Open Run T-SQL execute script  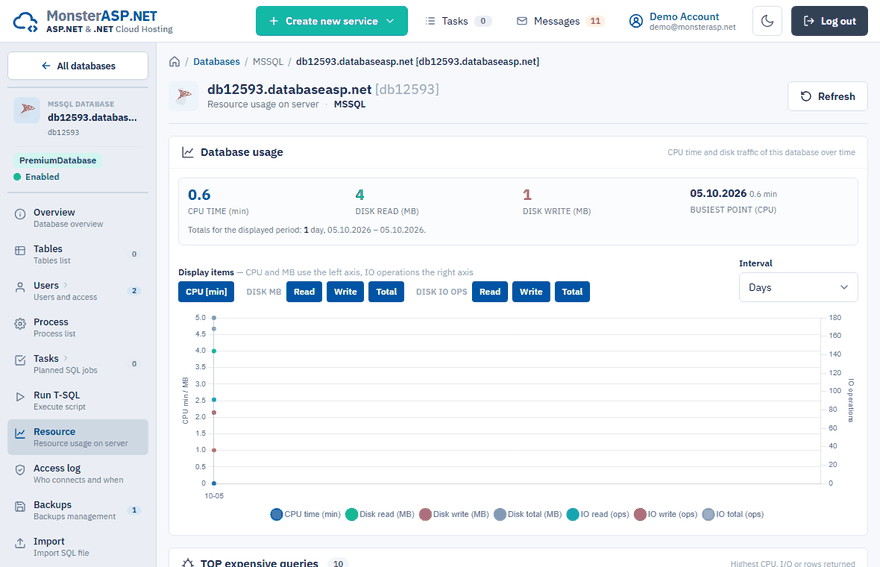[78, 400]
